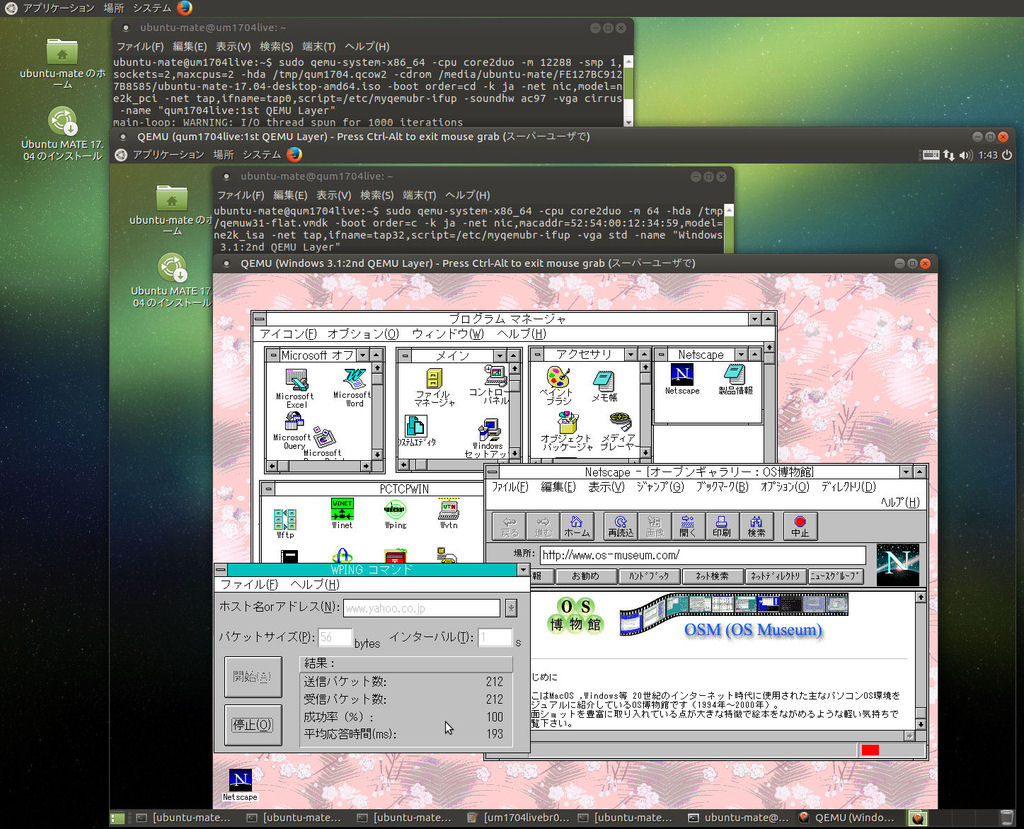Screen dimensions: 1024x829
Task: Open the host name dropdown in WPING
Action: [511, 608]
